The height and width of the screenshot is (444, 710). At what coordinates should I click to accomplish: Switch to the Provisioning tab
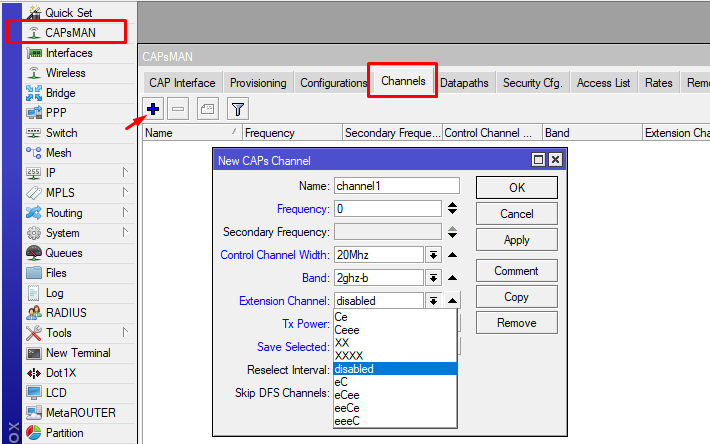(x=258, y=83)
